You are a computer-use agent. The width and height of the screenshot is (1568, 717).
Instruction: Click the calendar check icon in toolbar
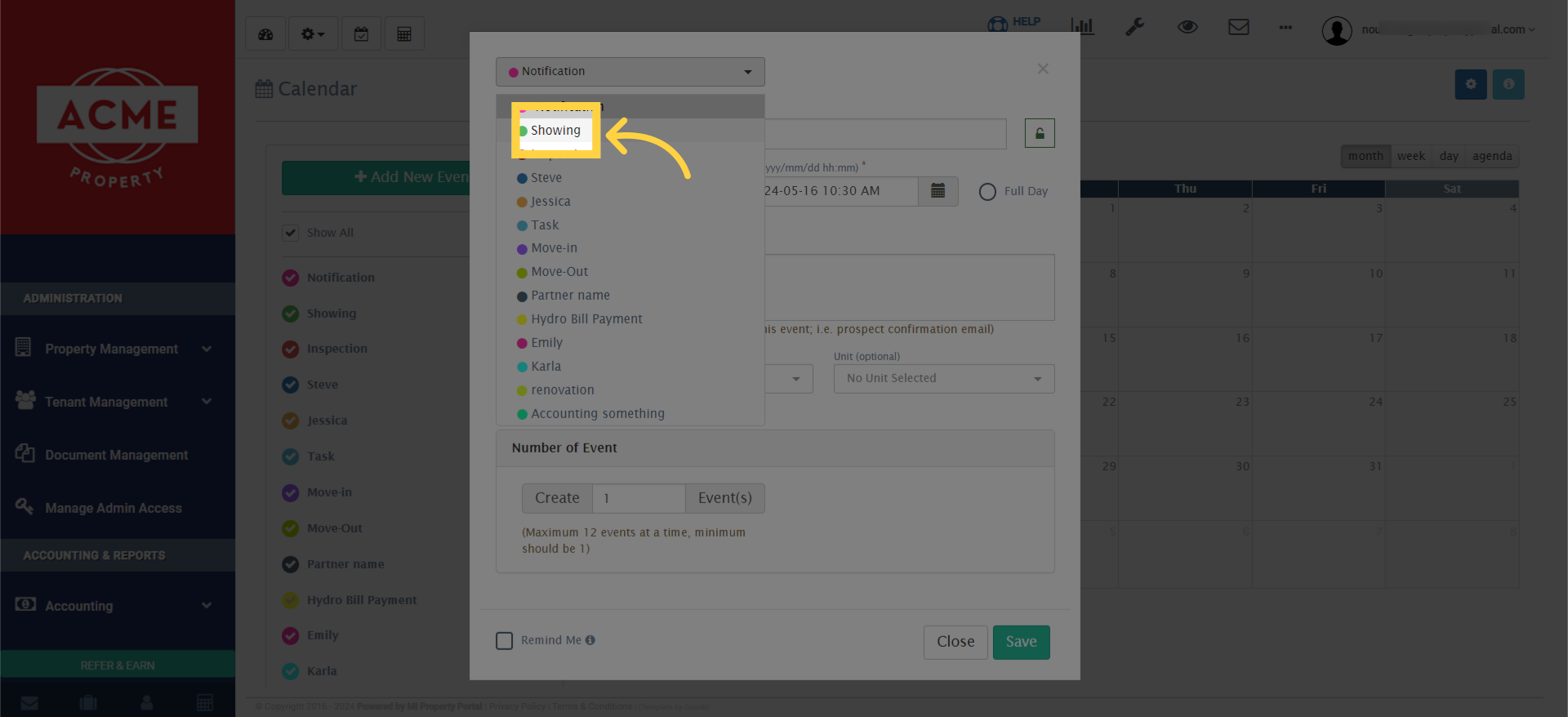pos(361,34)
